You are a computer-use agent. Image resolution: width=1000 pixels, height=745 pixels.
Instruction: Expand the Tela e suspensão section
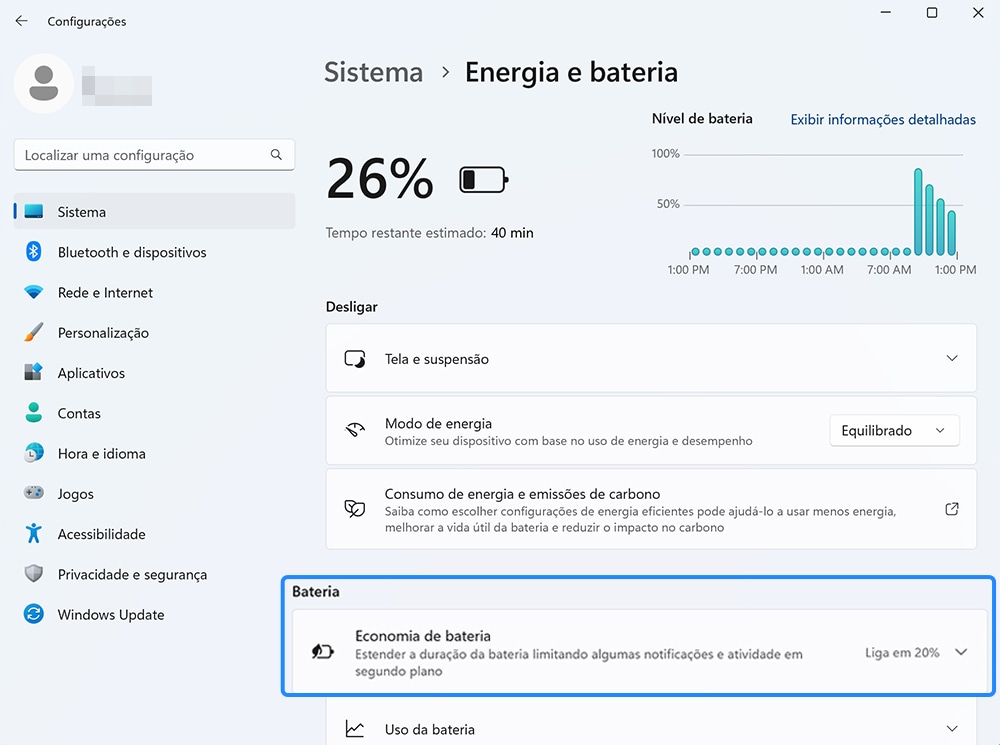point(951,357)
